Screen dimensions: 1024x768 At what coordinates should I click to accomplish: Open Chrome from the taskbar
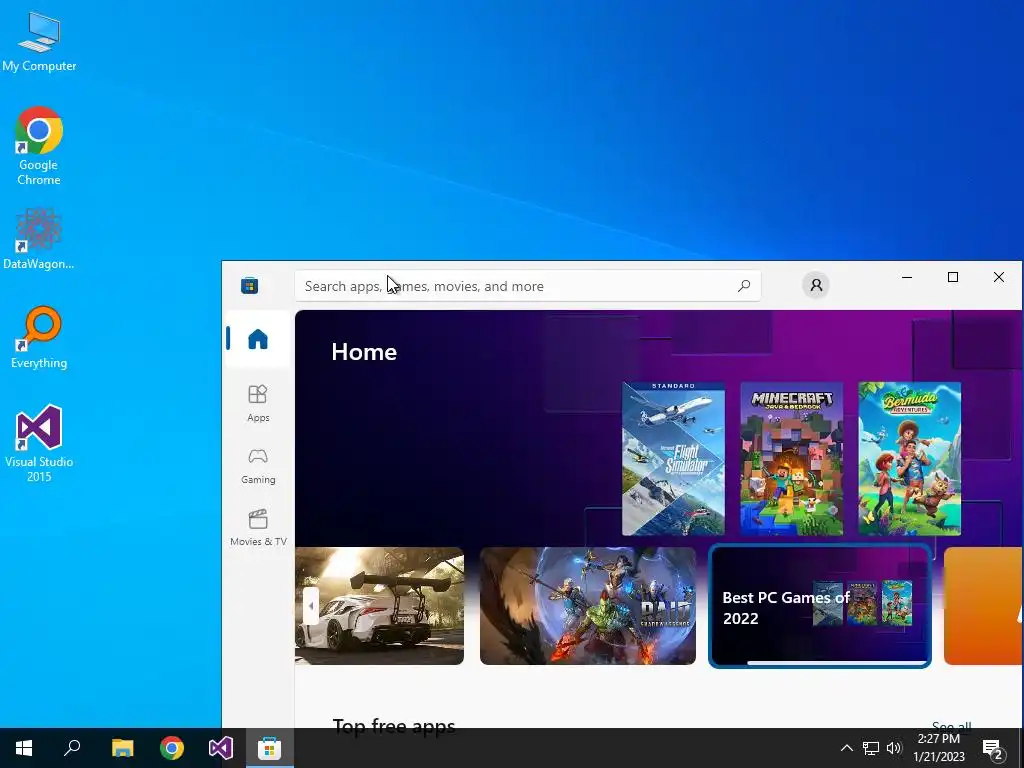pos(172,748)
